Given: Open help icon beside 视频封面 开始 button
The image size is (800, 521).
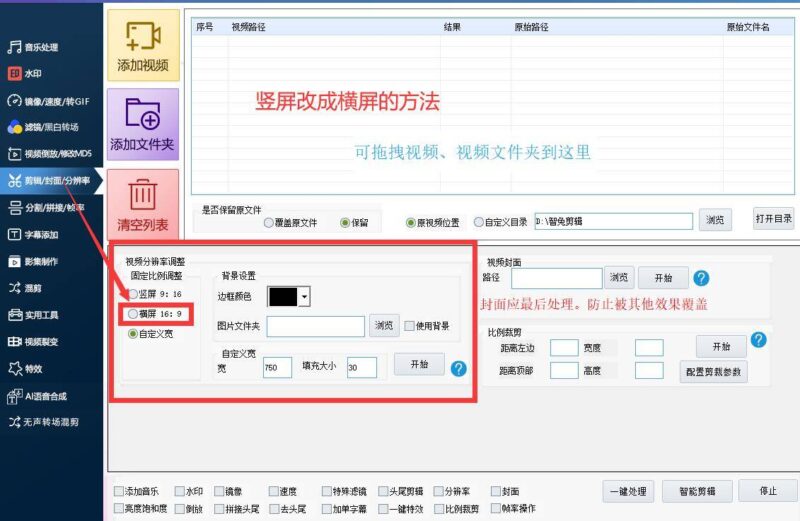Looking at the screenshot, I should click(x=701, y=278).
